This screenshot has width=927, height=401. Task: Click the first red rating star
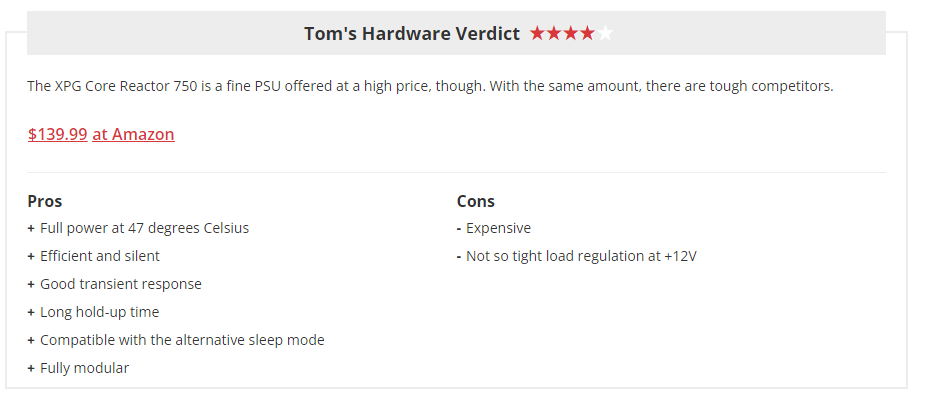pos(537,33)
